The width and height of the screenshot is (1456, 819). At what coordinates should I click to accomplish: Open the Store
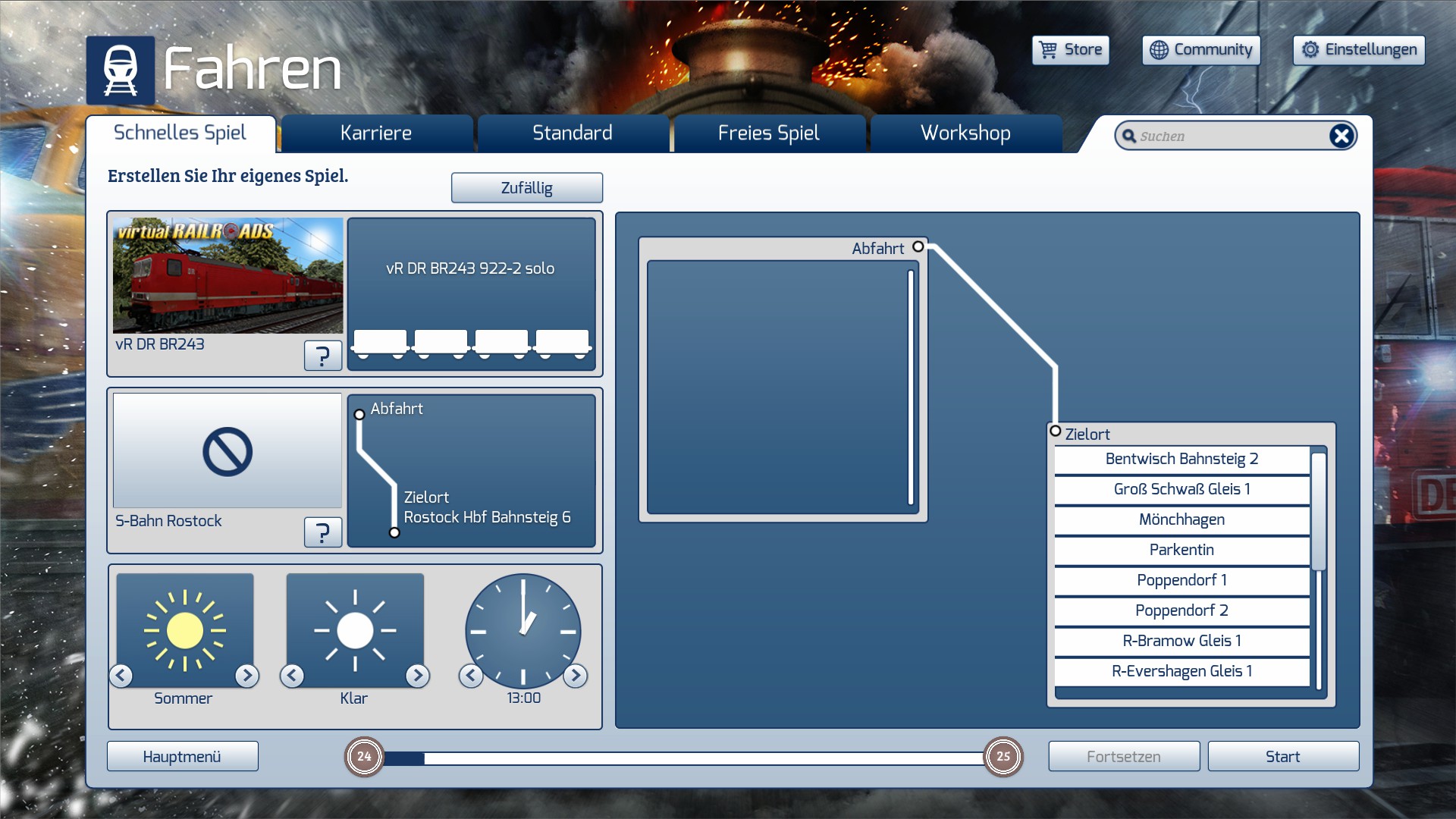pos(1070,50)
